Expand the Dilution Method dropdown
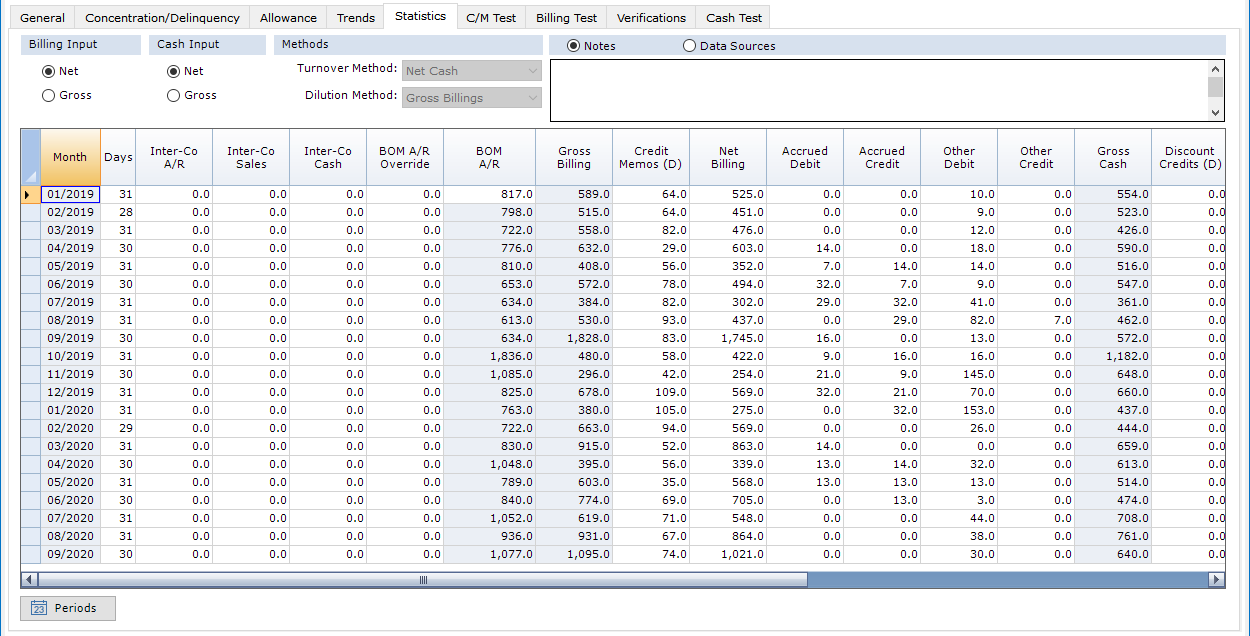This screenshot has width=1250, height=636. pos(532,98)
